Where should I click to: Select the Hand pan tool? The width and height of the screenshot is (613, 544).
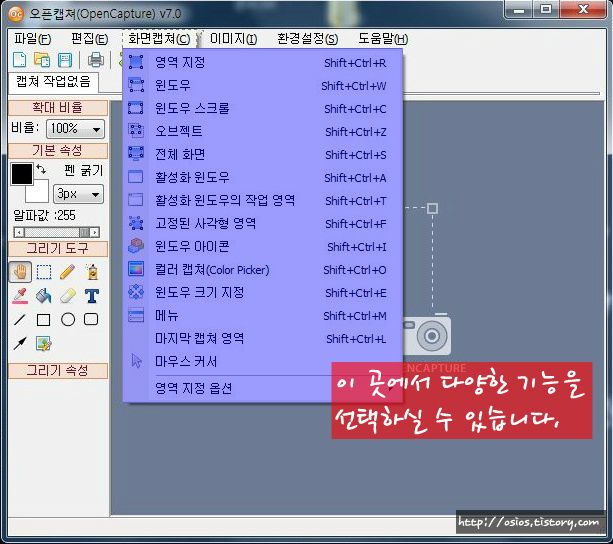tap(20, 272)
